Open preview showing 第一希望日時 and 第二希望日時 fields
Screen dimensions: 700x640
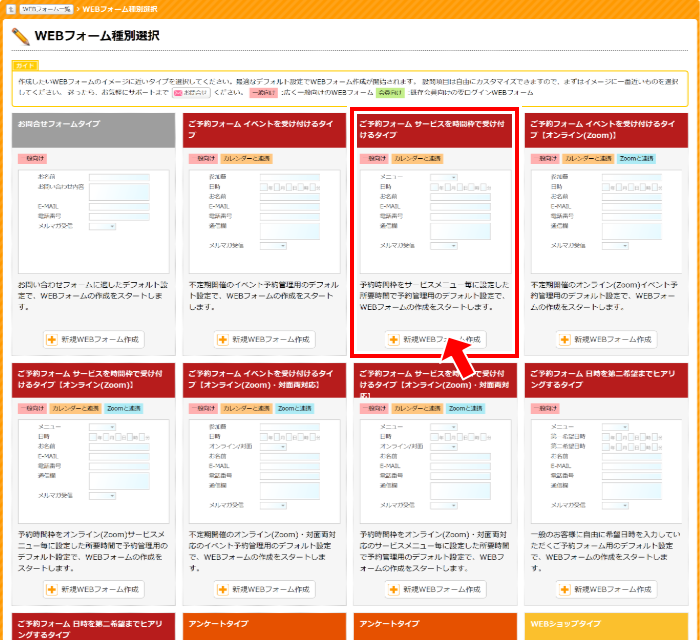pos(607,471)
